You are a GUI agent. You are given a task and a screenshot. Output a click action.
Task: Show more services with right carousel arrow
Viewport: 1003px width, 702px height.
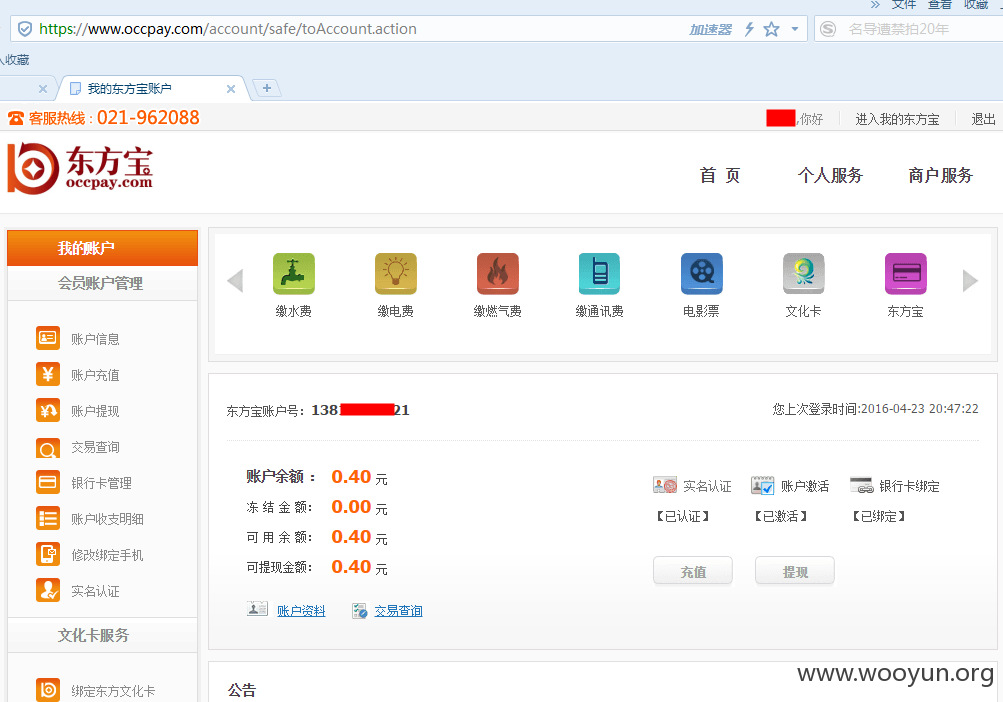click(x=970, y=280)
